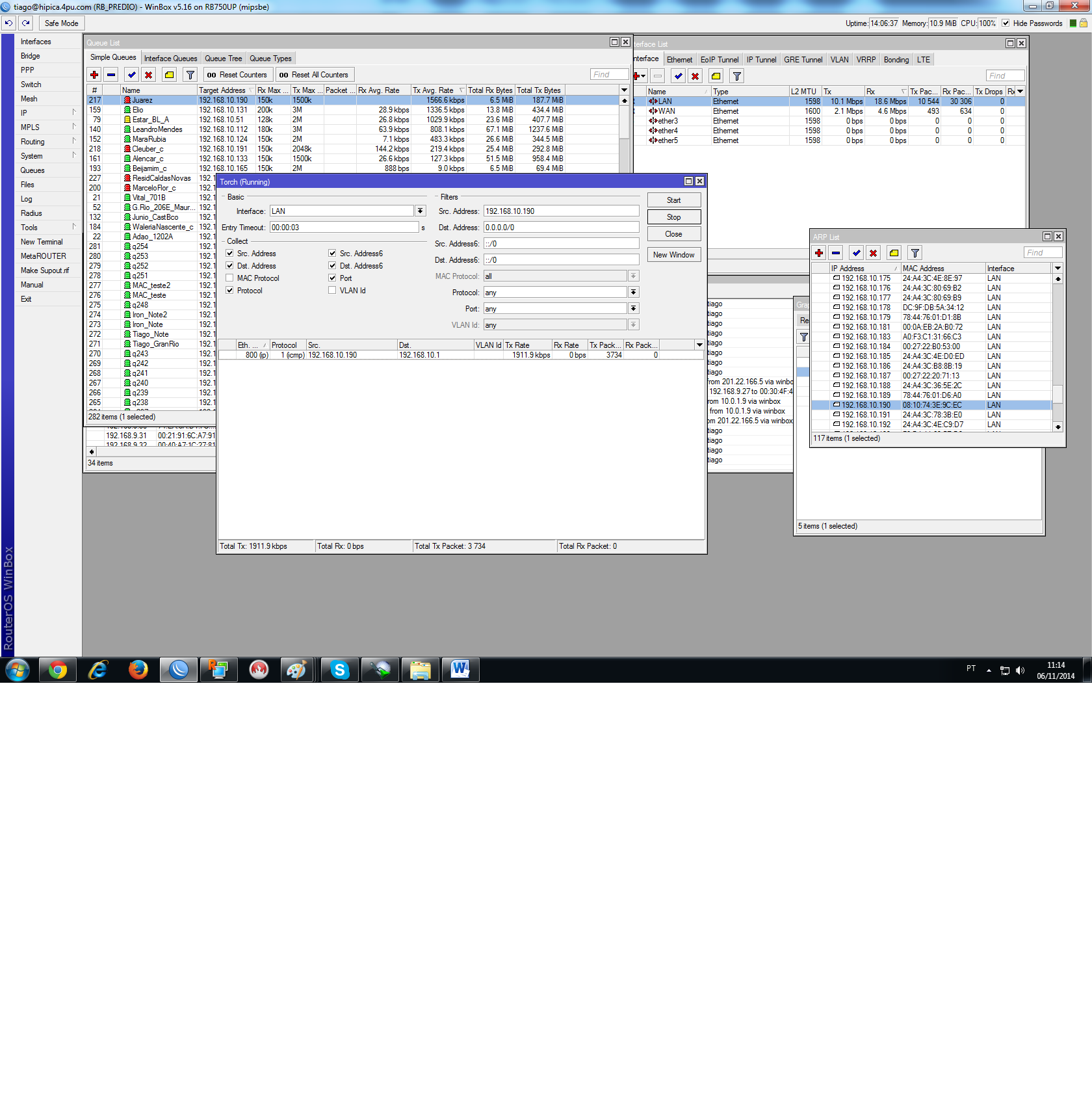Click ARP List vertical scrollbar up arrow
This screenshot has width=1092, height=1095.
(x=1058, y=279)
